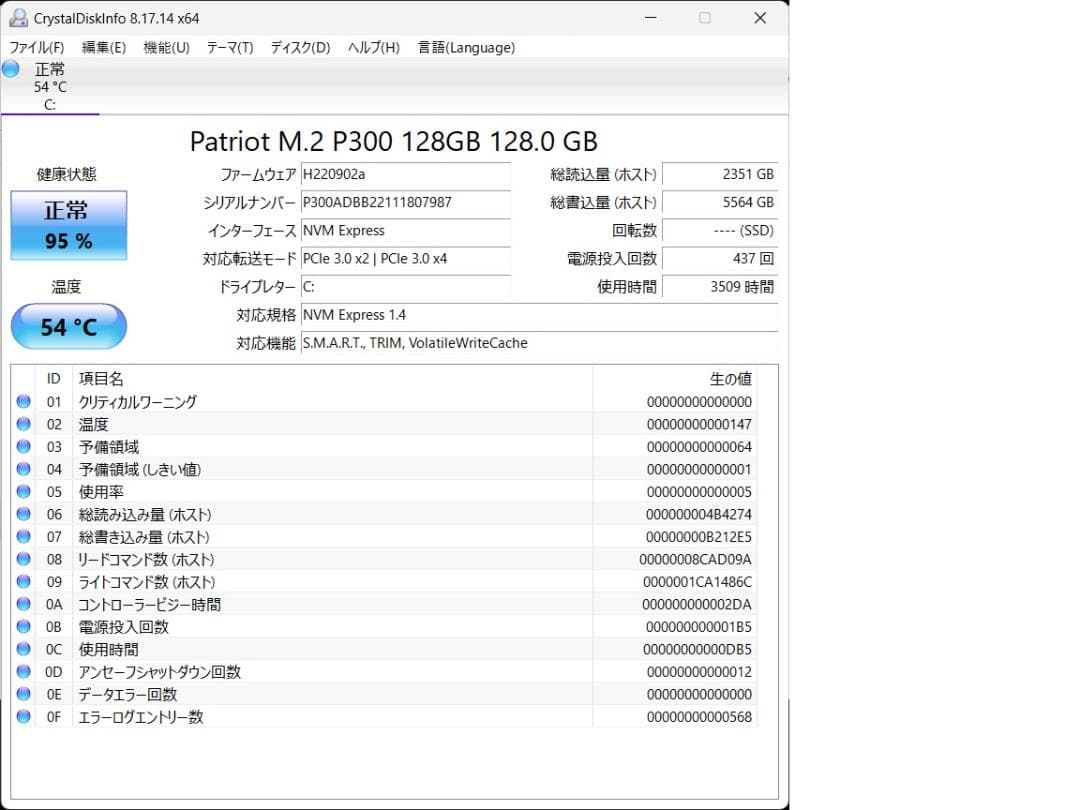
Task: Click the status icon for コントローラービジー時間
Action: pos(23,604)
